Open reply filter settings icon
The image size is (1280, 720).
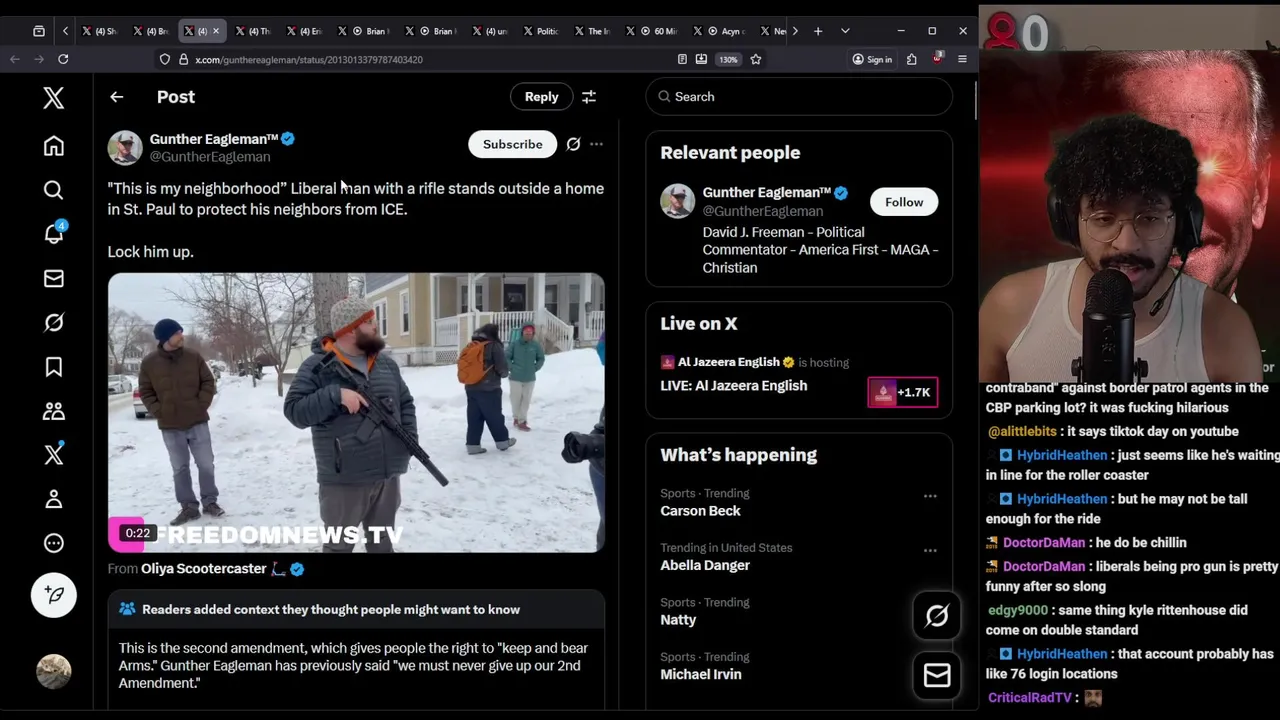tap(589, 97)
